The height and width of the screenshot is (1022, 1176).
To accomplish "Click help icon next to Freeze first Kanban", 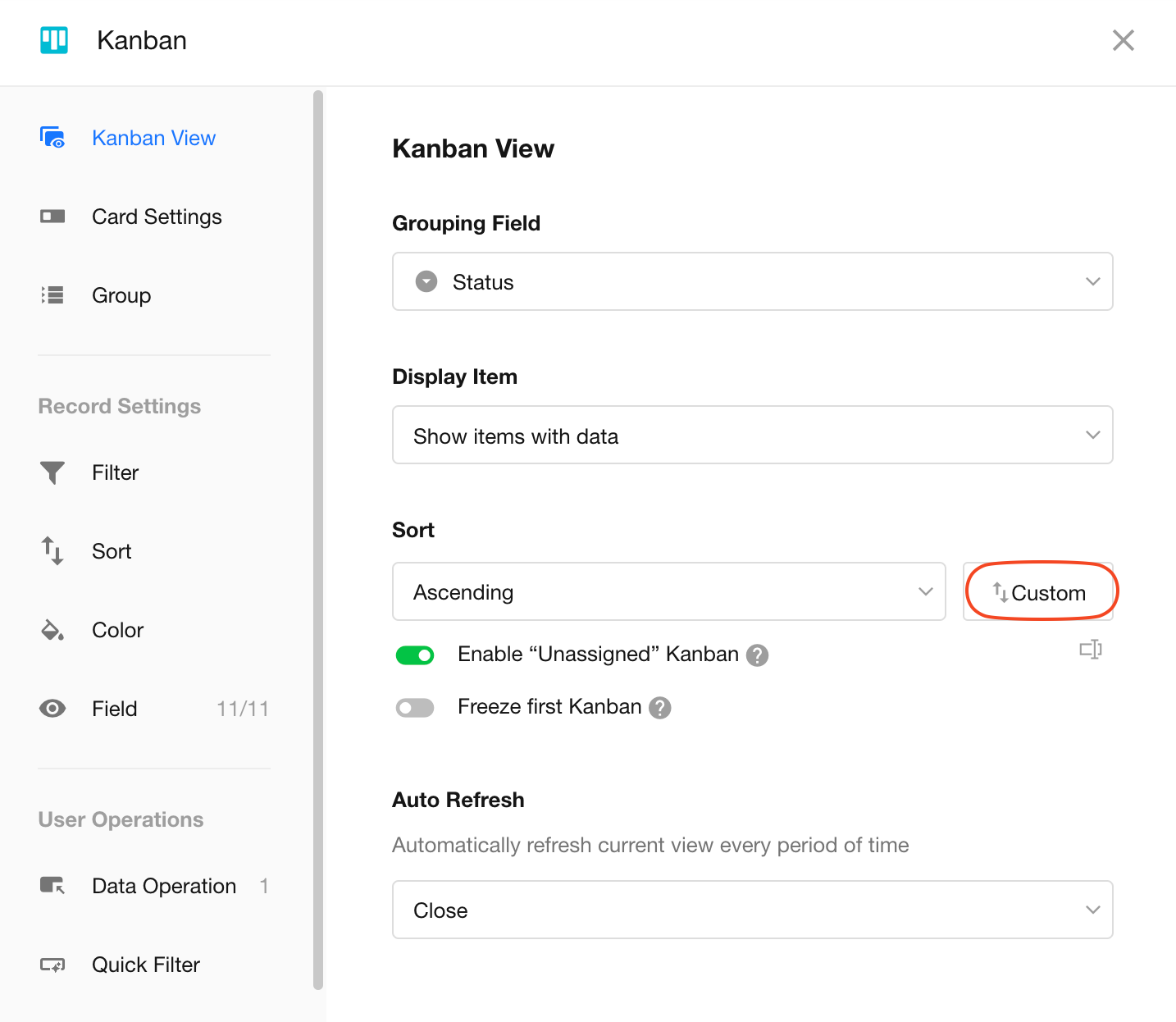I will (660, 708).
